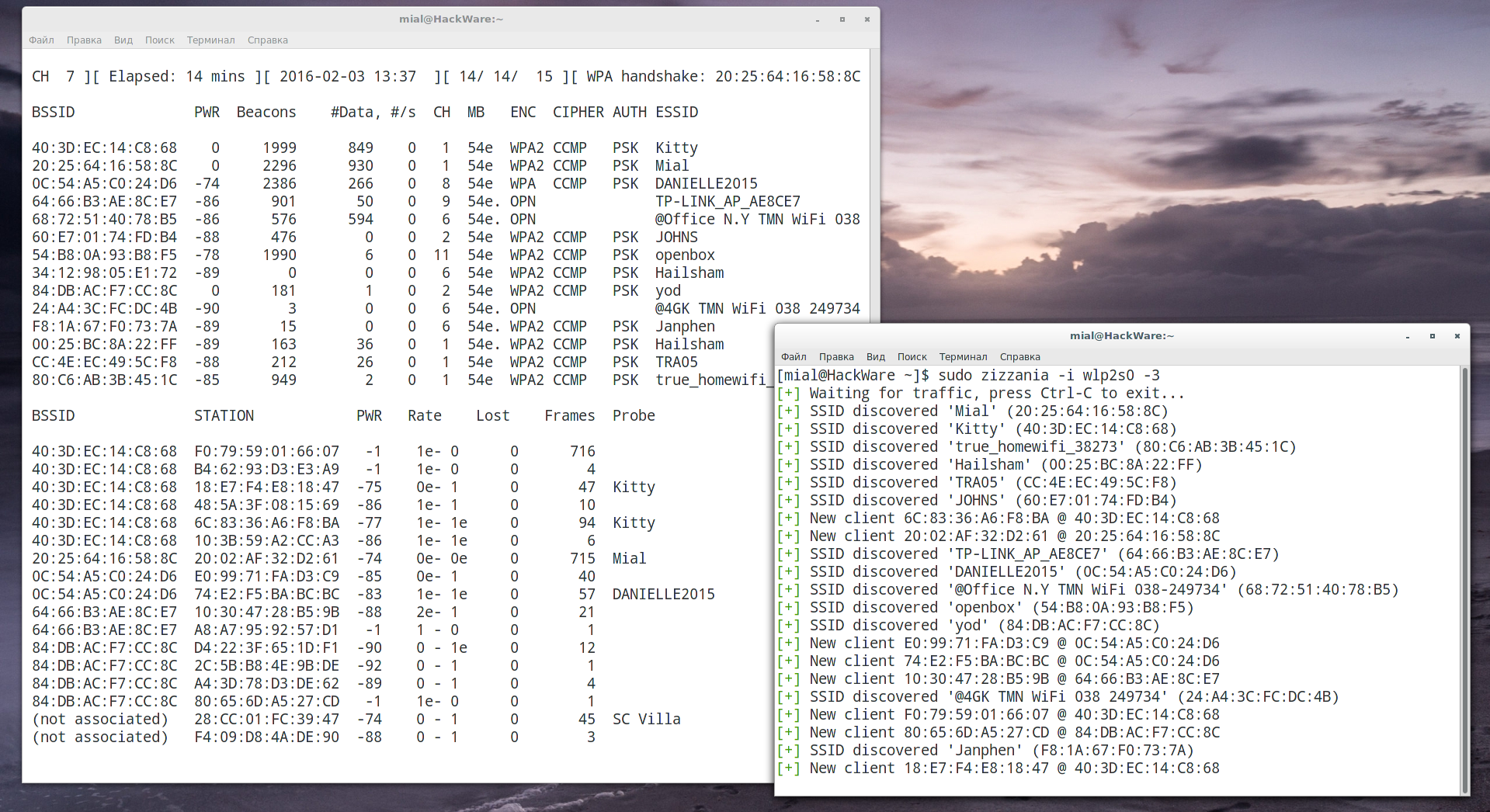This screenshot has height=812, width=1490.
Task: Minimize the airodump terminal window
Action: pyautogui.click(x=818, y=19)
